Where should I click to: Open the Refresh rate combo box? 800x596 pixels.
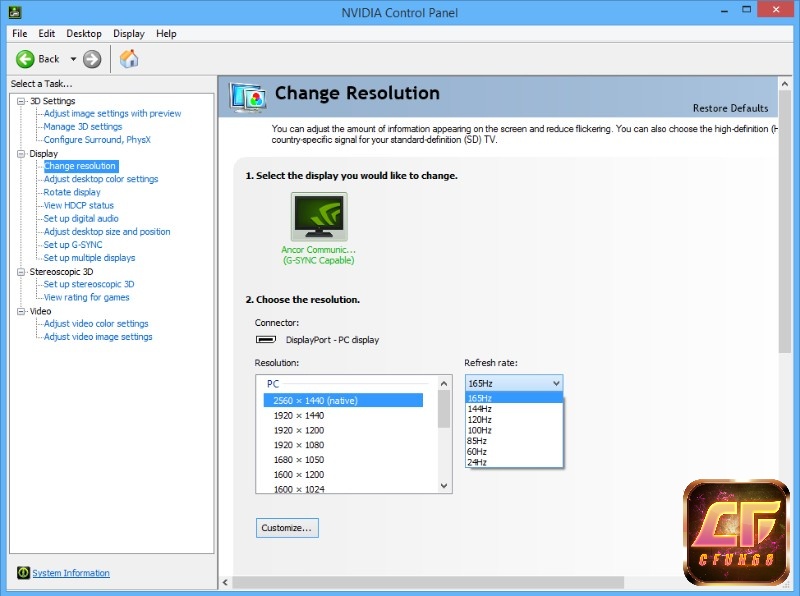click(514, 383)
